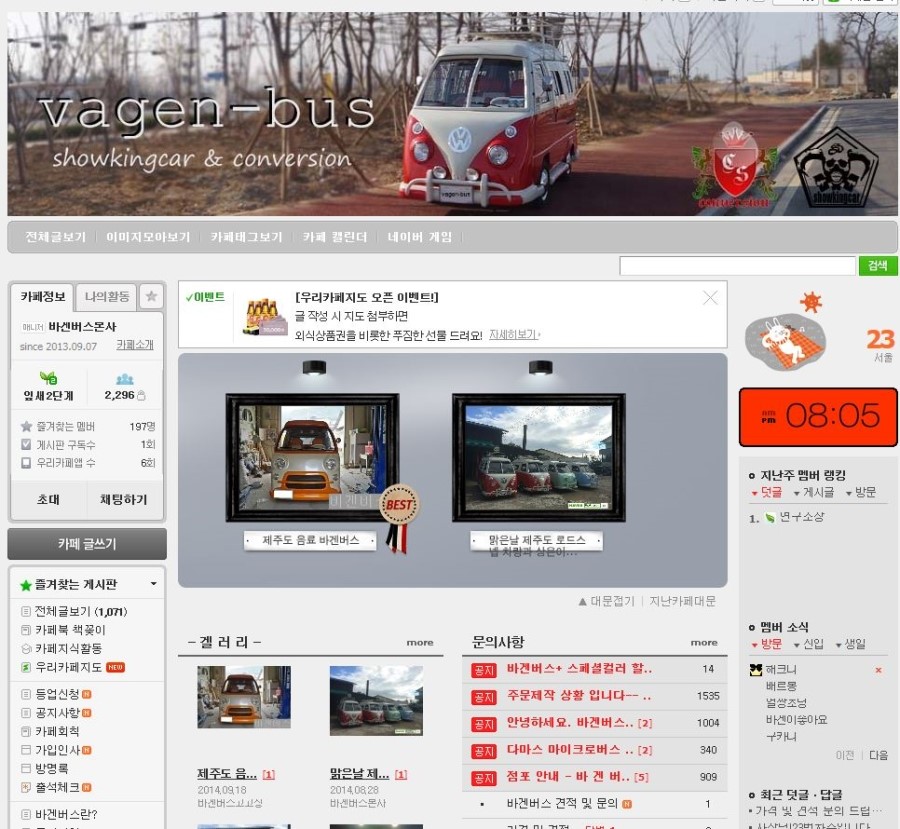Viewport: 900px width, 829px height.
Task: Open framed 제주도 음료 바겐버스 photo
Action: click(312, 458)
